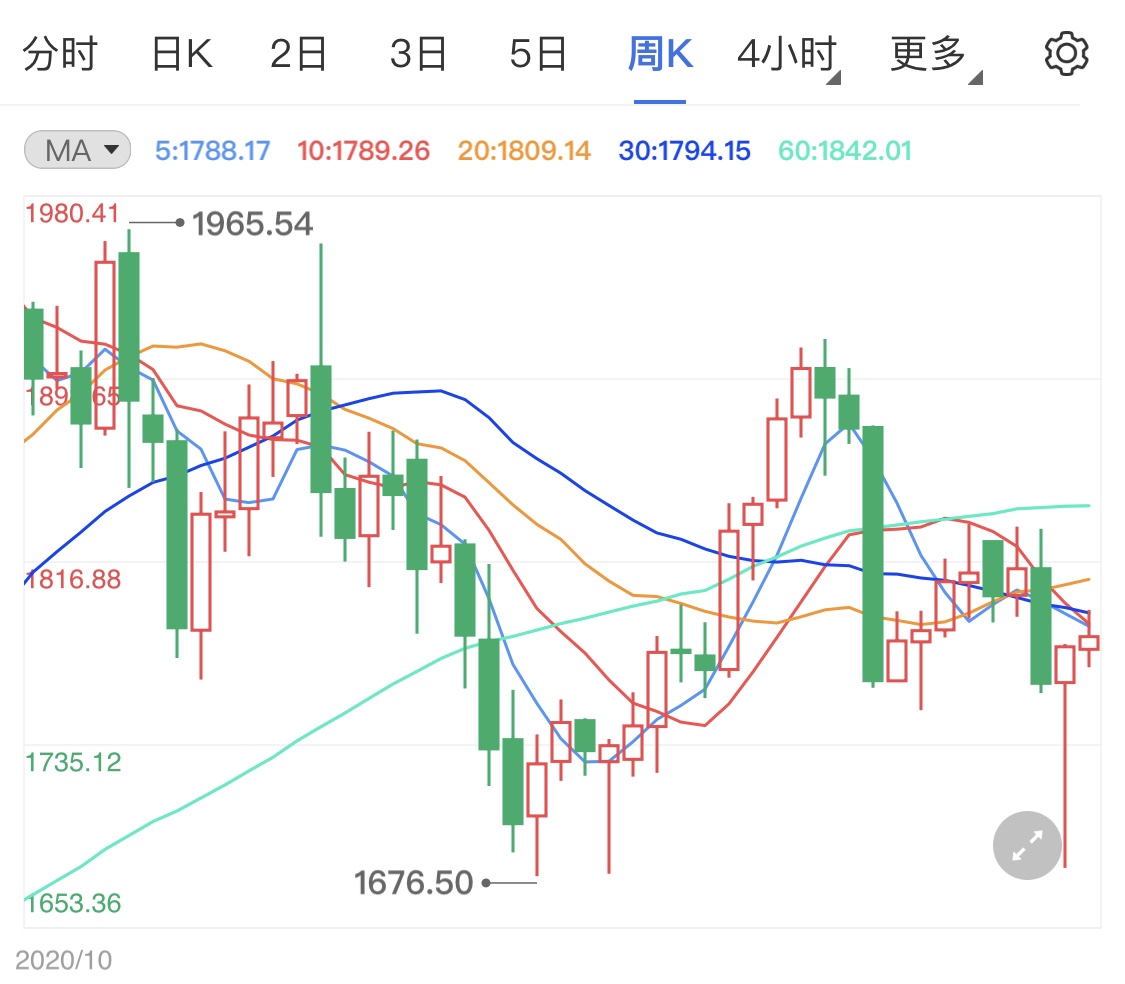Image resolution: width=1125 pixels, height=984 pixels.
Task: Click the 1965.54 high price label
Action: (x=253, y=224)
